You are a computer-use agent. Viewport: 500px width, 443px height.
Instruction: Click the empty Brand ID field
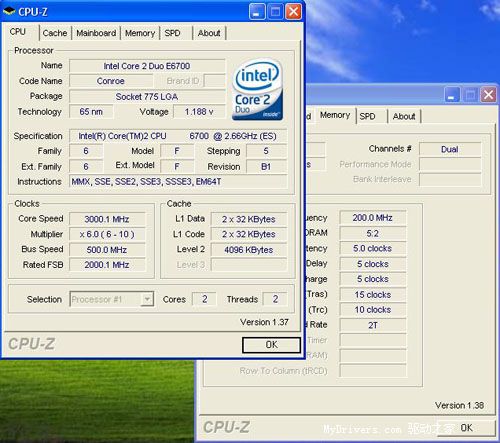(x=214, y=81)
